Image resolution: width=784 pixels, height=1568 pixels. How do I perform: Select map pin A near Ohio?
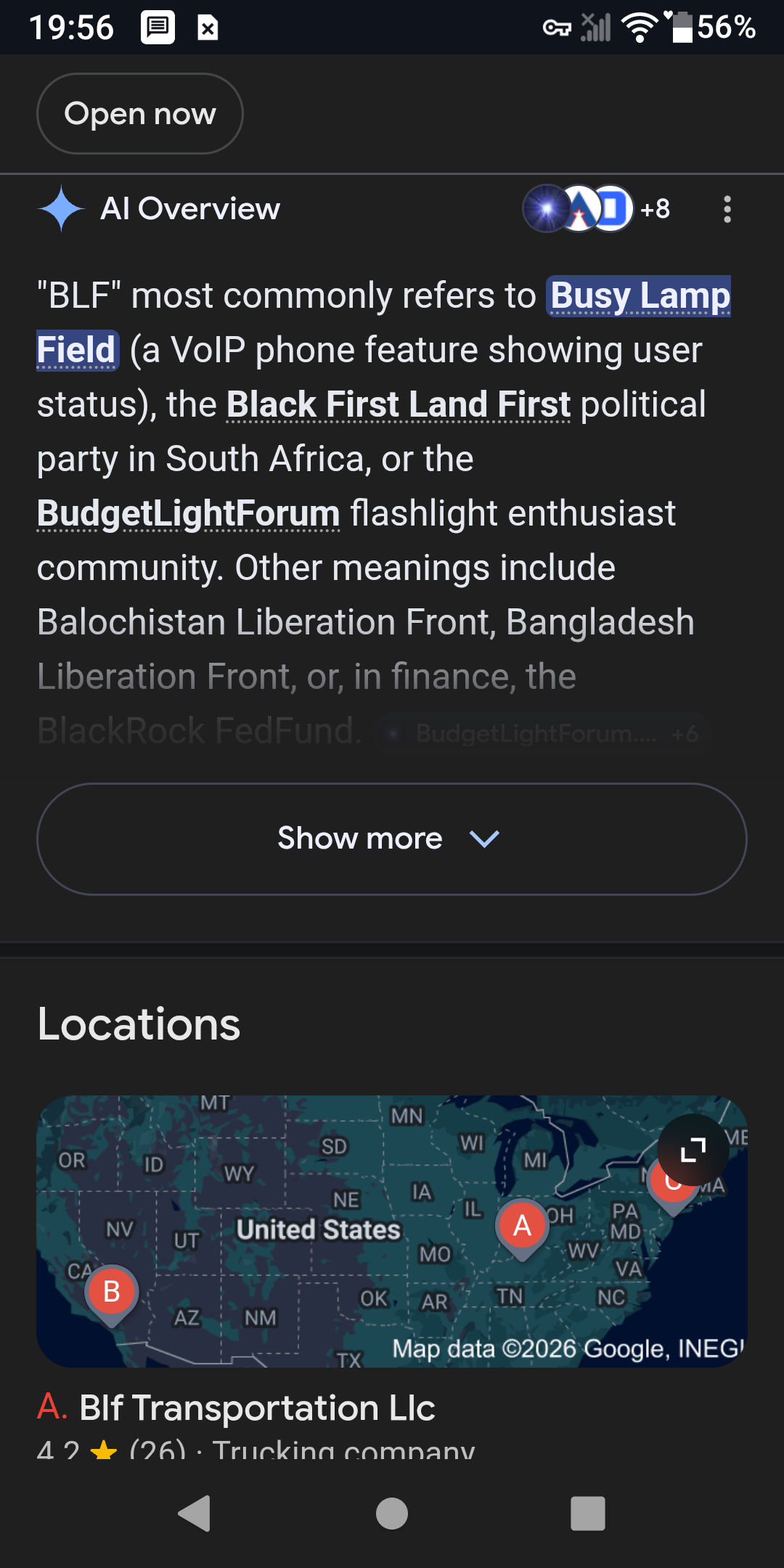(522, 1226)
